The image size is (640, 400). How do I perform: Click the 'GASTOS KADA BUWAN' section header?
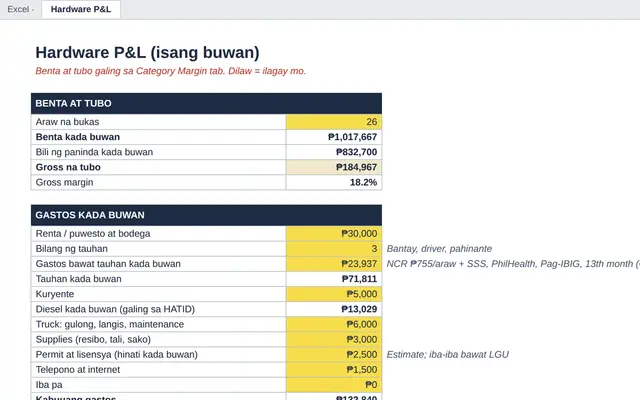(207, 215)
